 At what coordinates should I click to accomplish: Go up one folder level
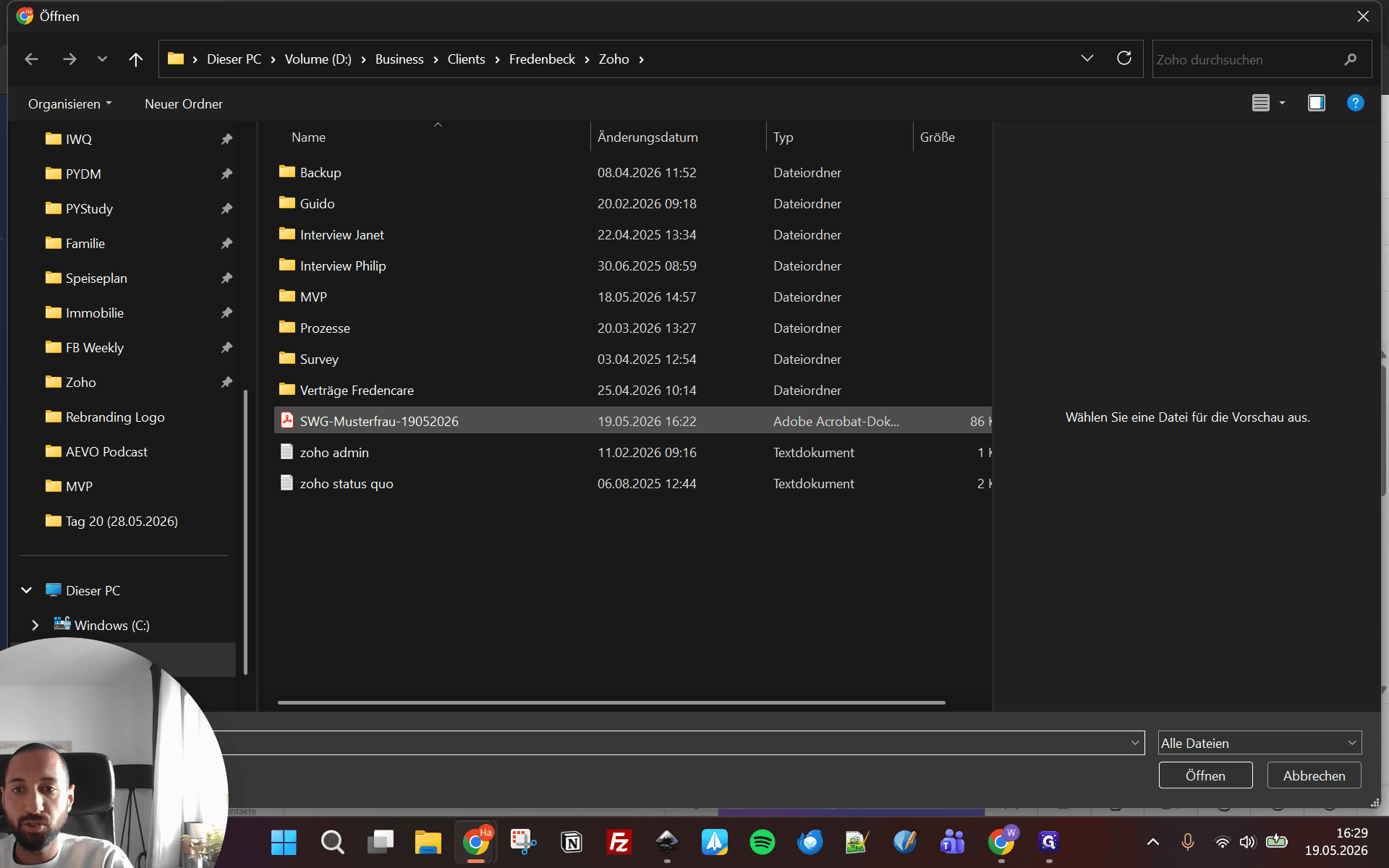pyautogui.click(x=135, y=59)
